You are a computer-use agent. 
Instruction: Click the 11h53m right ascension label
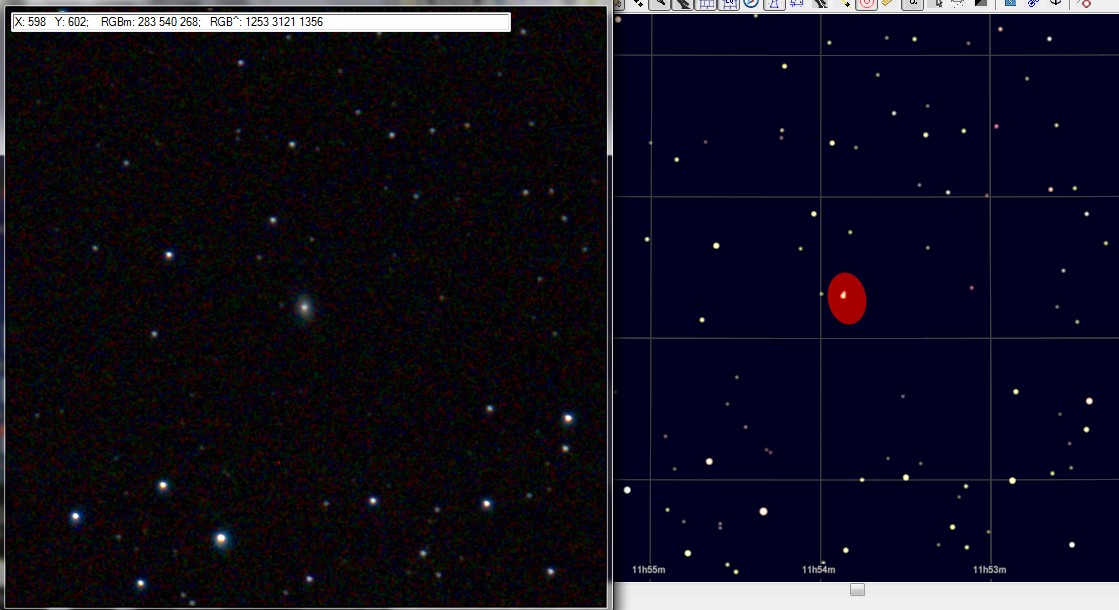pyautogui.click(x=988, y=570)
